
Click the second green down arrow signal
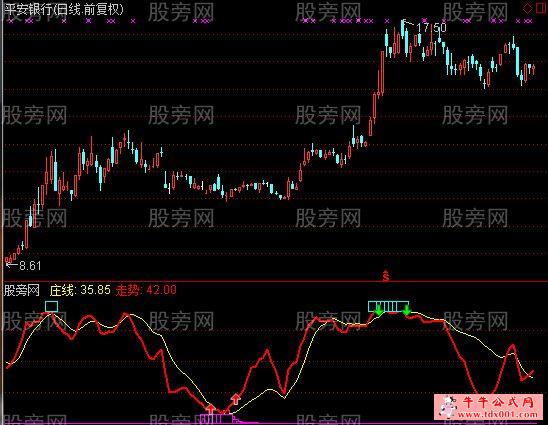[406, 310]
